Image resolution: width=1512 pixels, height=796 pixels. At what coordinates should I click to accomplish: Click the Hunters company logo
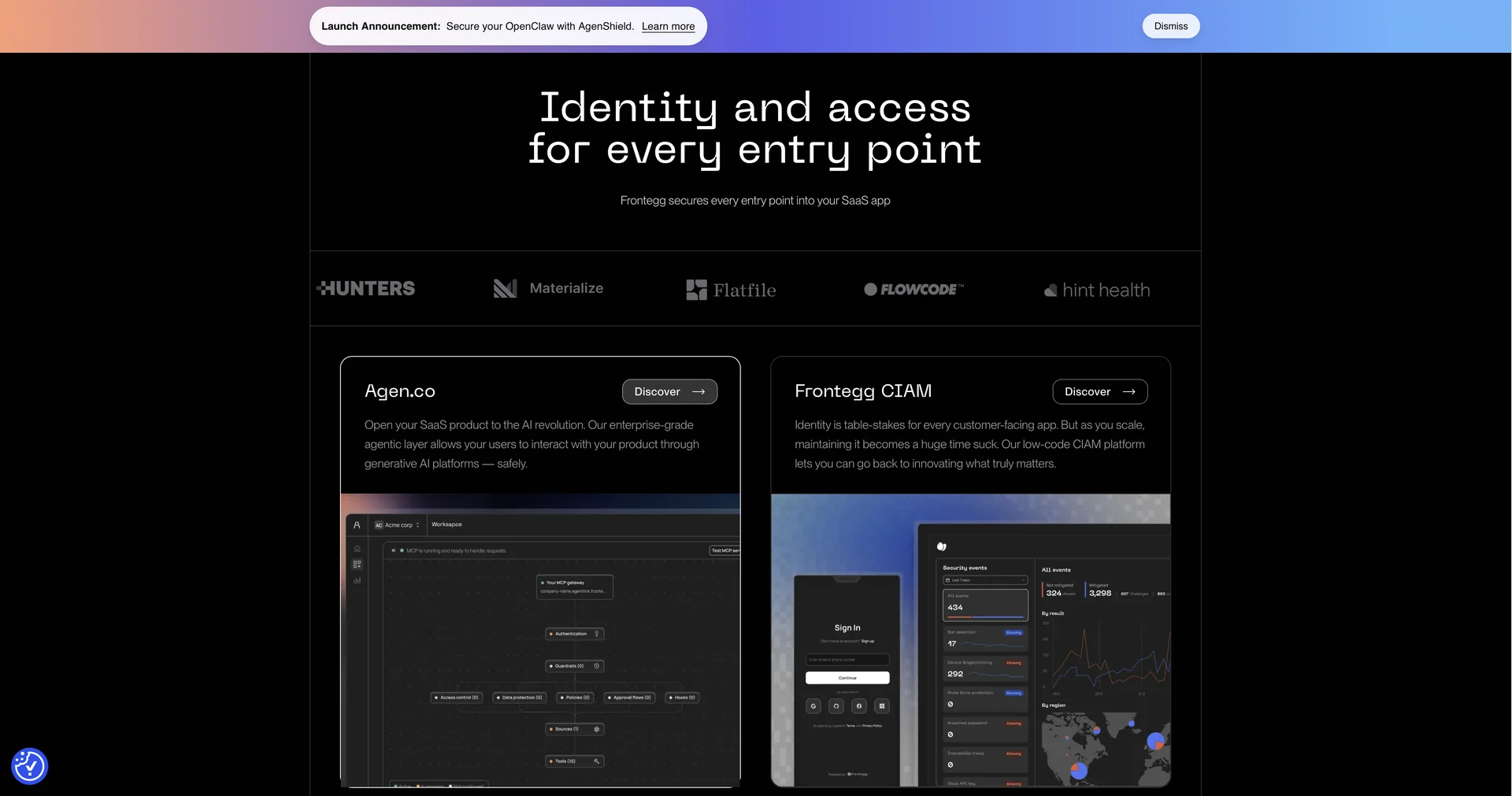click(366, 288)
